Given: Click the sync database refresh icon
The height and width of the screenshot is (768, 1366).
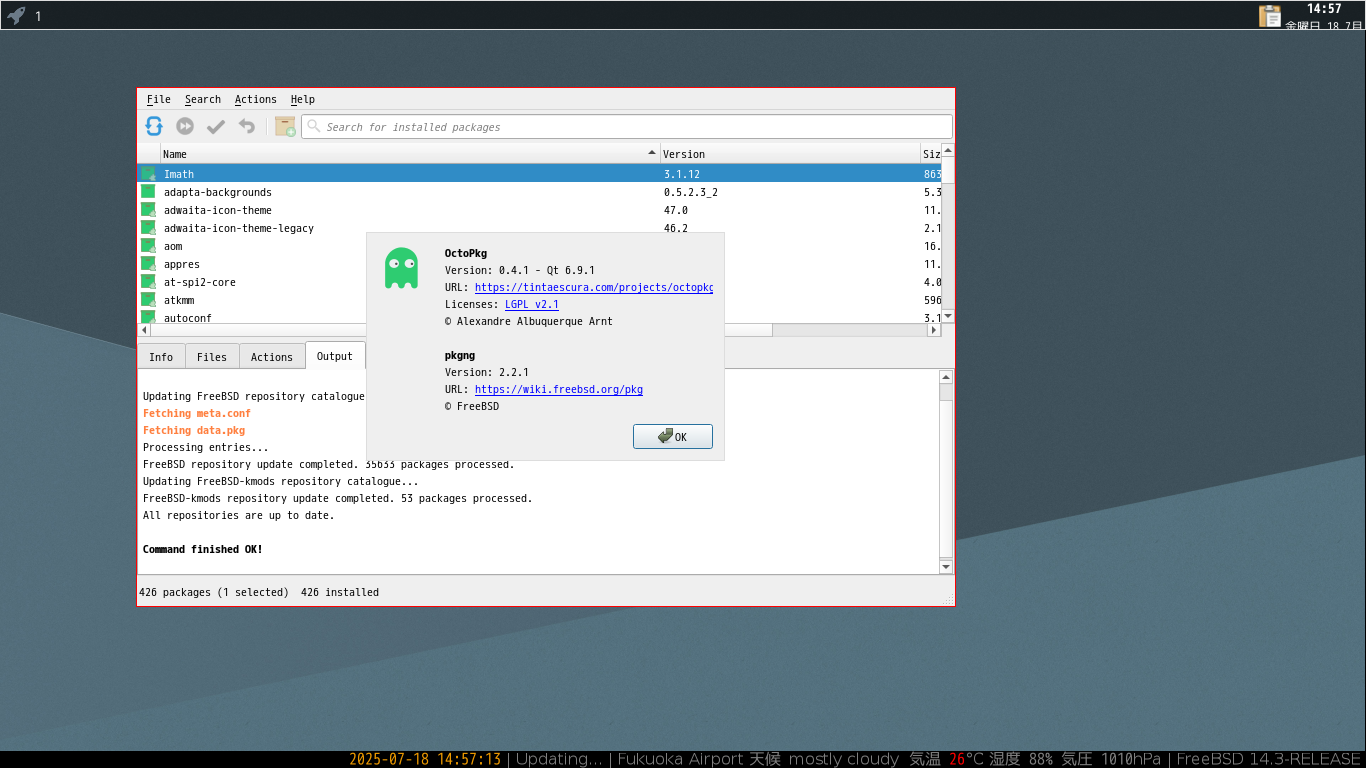Looking at the screenshot, I should pyautogui.click(x=154, y=126).
